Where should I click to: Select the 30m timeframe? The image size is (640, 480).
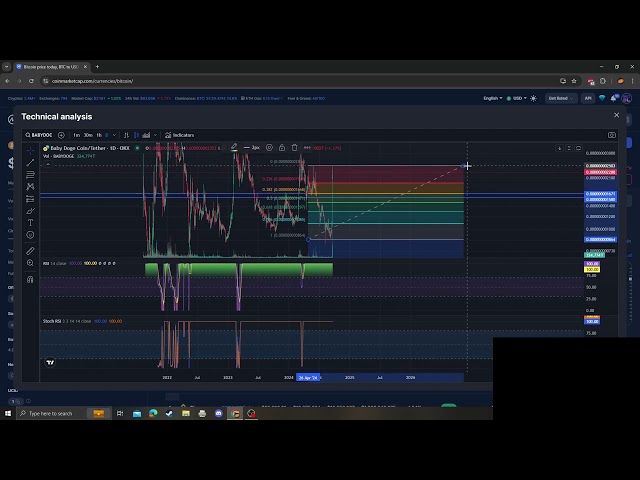point(88,135)
